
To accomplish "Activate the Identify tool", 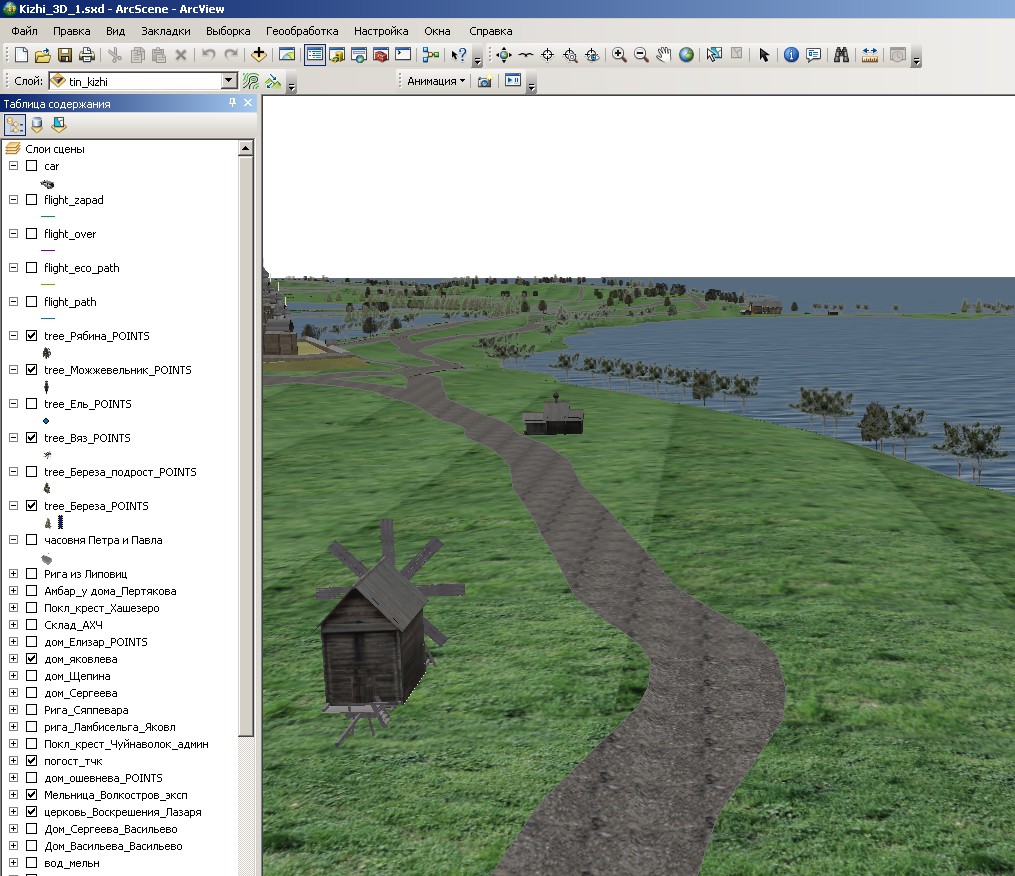I will [791, 55].
